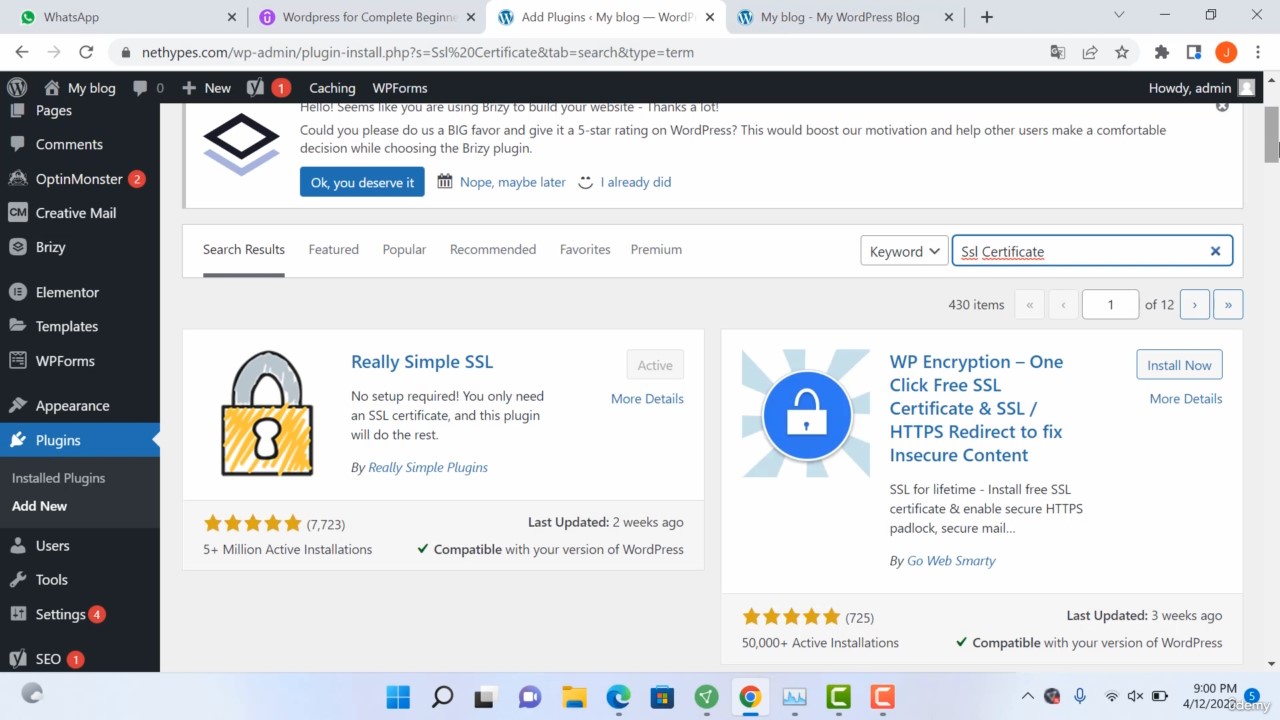This screenshot has width=1280, height=720.
Task: Click the Users sidebar icon
Action: [17, 546]
